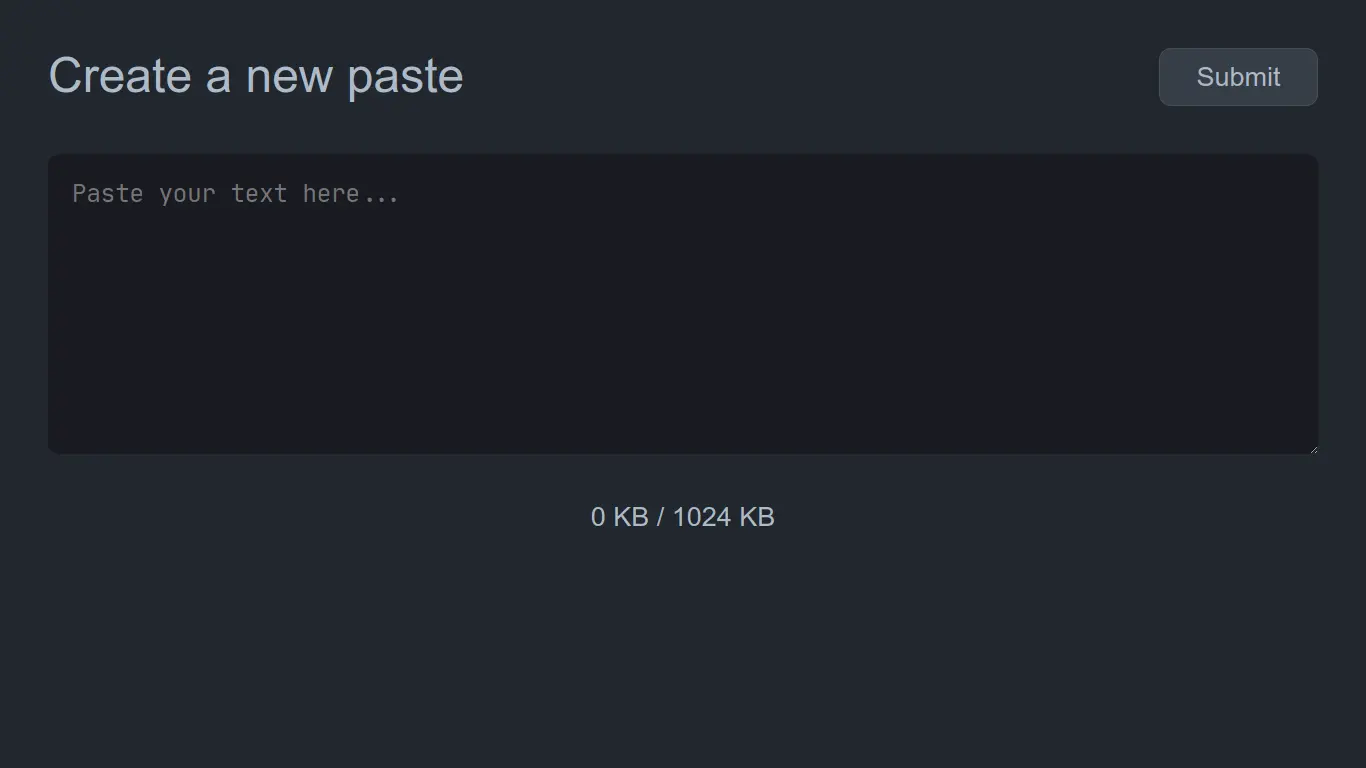1366x768 pixels.
Task: Click the '0 KB / 1024 KB' size counter
Action: [x=683, y=517]
